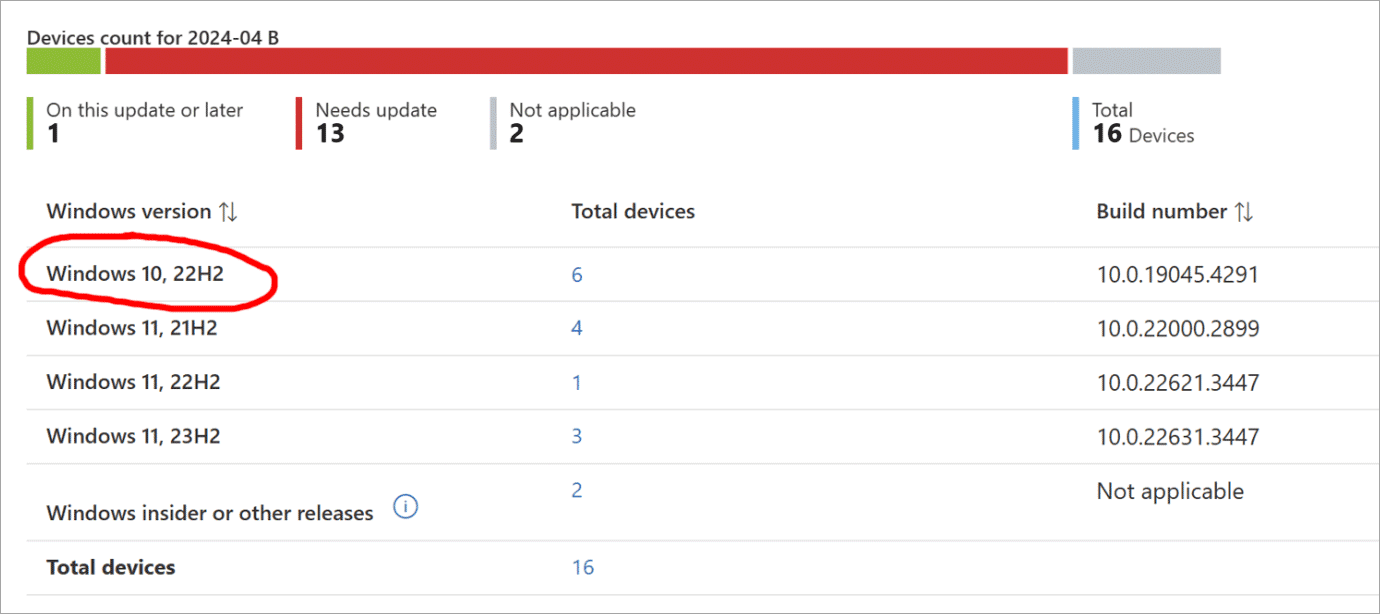The image size is (1380, 614).
Task: Click Not applicable in the Build number column
Action: click(x=1170, y=491)
